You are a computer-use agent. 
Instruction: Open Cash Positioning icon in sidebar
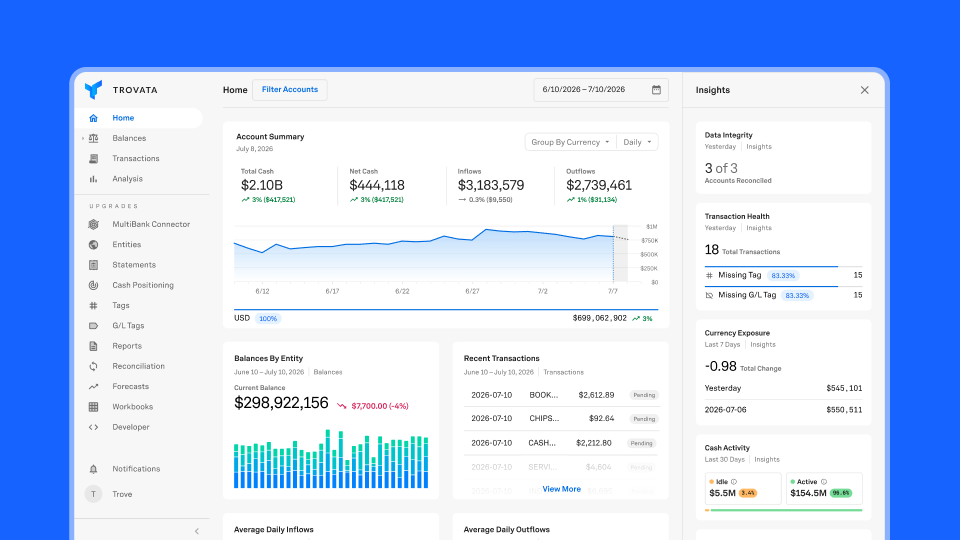pyautogui.click(x=93, y=285)
